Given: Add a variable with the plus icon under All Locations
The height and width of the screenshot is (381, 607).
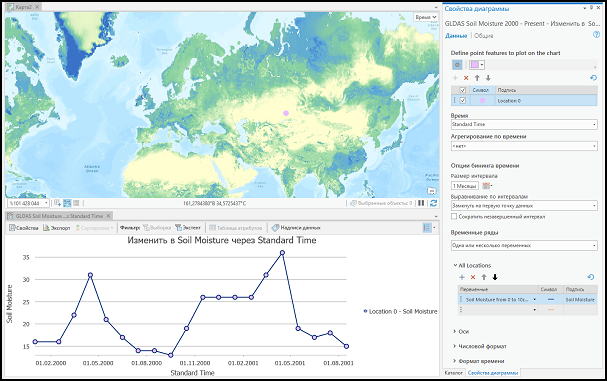Looking at the screenshot, I should click(462, 277).
